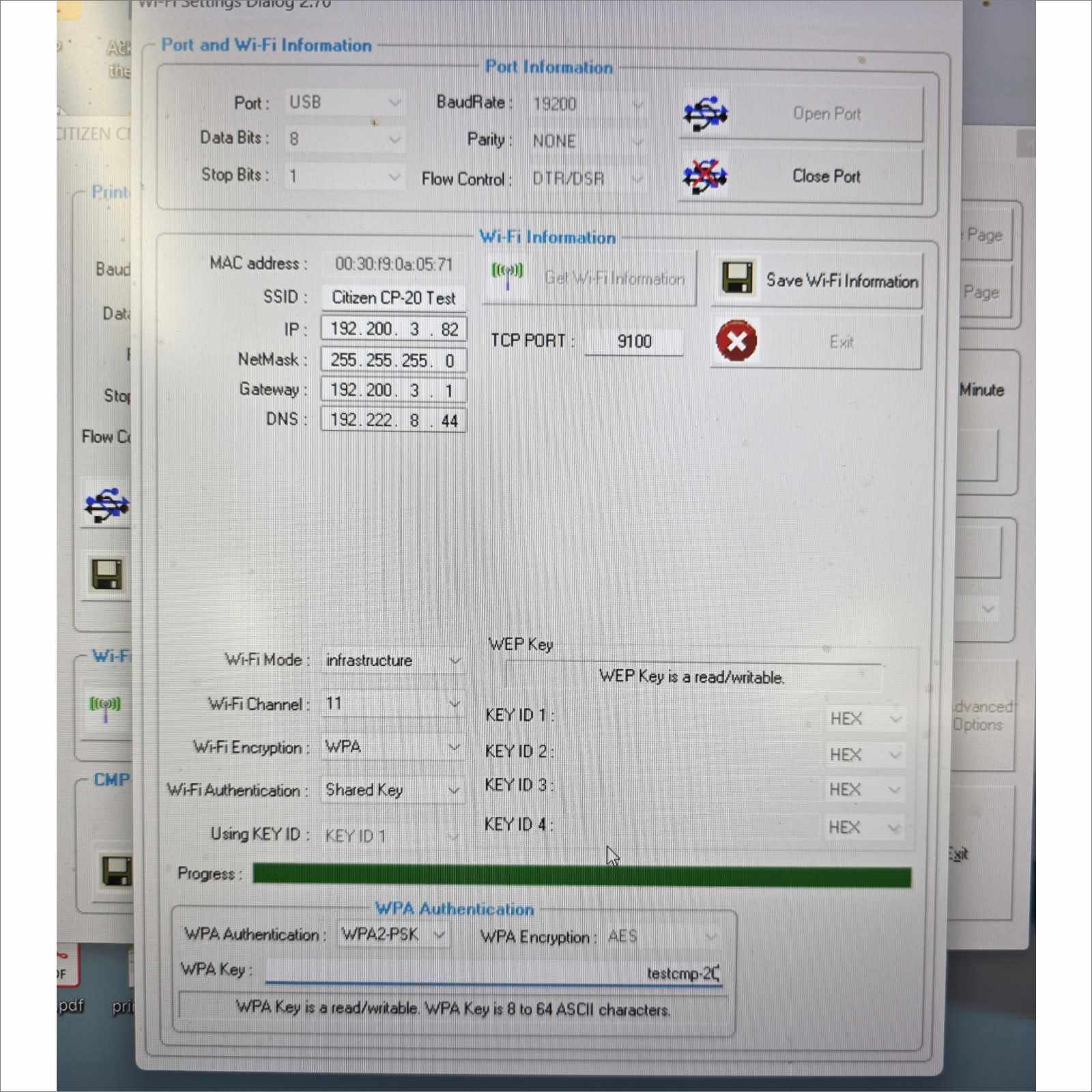
Task: Click the antenna Get Wi-Fi Information icon
Action: coord(507,274)
